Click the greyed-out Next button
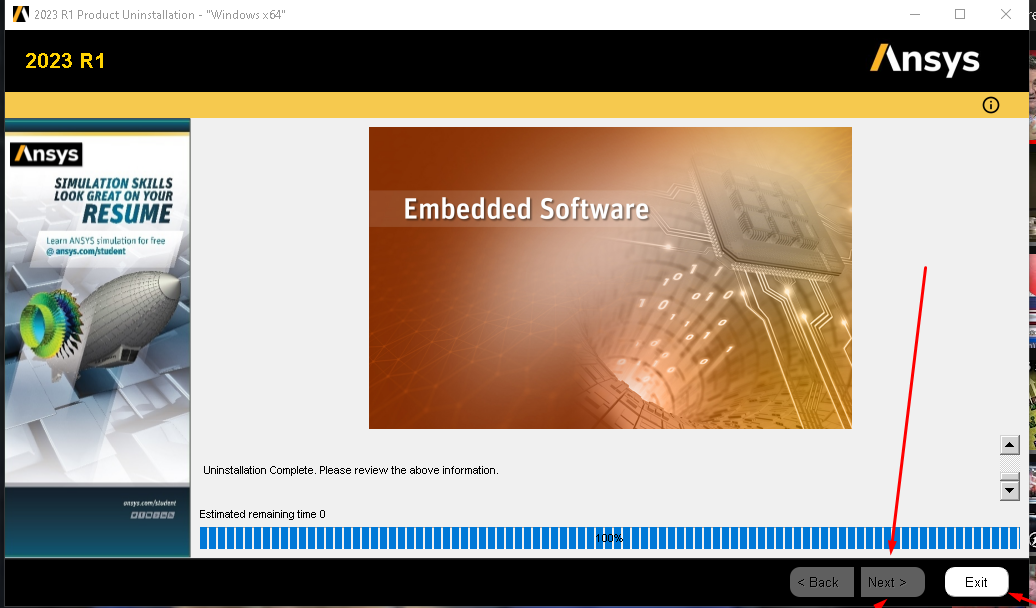Screen dimensions: 1036x608 [x=892, y=582]
